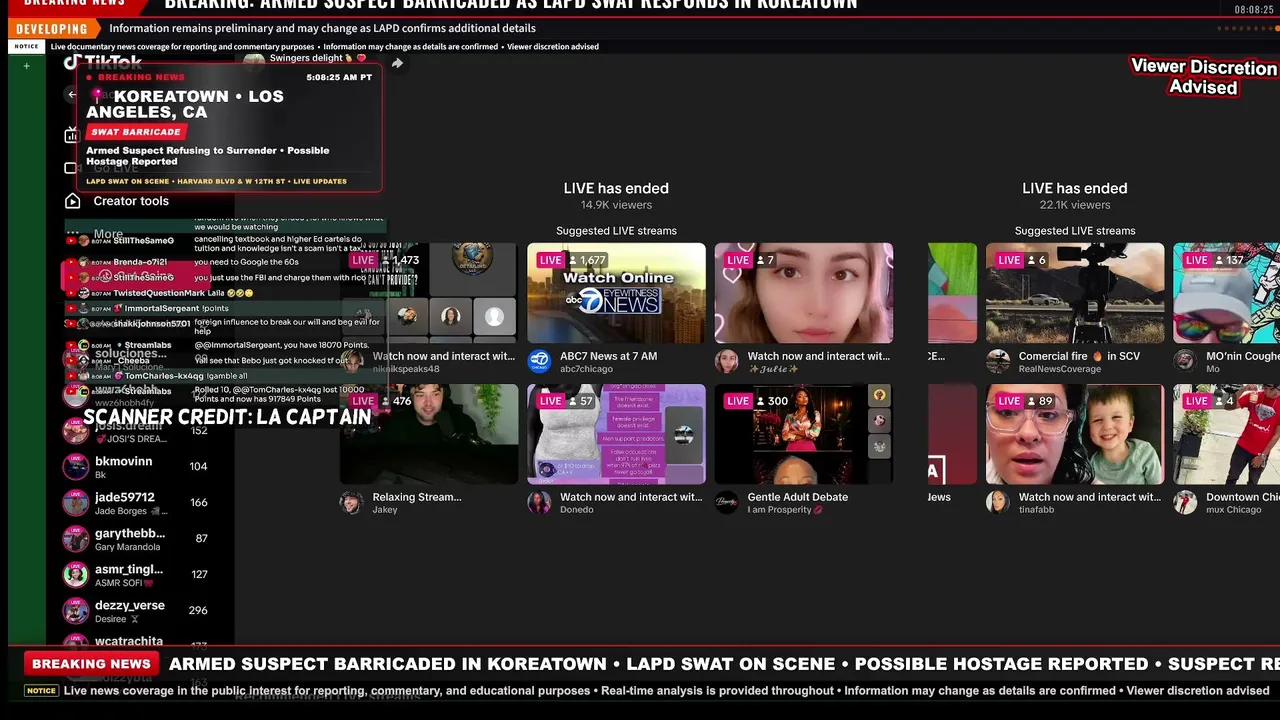The height and width of the screenshot is (720, 1280).
Task: Click the "Donedo" username text
Action: (x=577, y=510)
